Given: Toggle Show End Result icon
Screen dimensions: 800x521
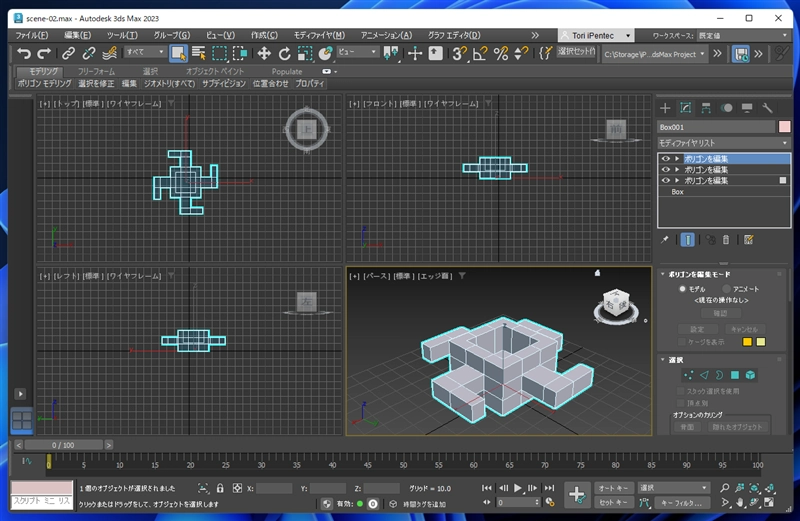Looking at the screenshot, I should click(687, 239).
